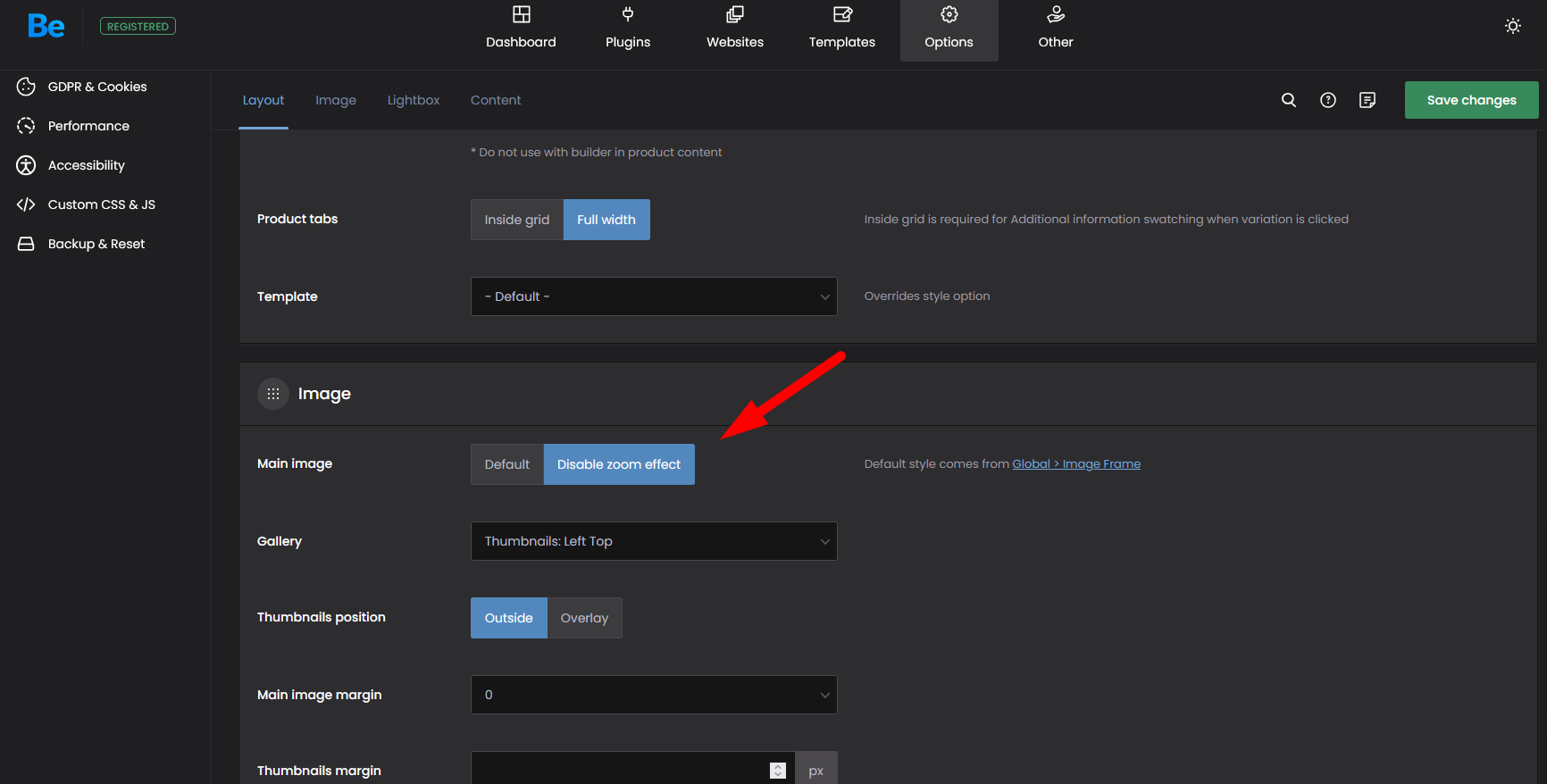
Task: Click the Image section heading
Action: click(324, 394)
